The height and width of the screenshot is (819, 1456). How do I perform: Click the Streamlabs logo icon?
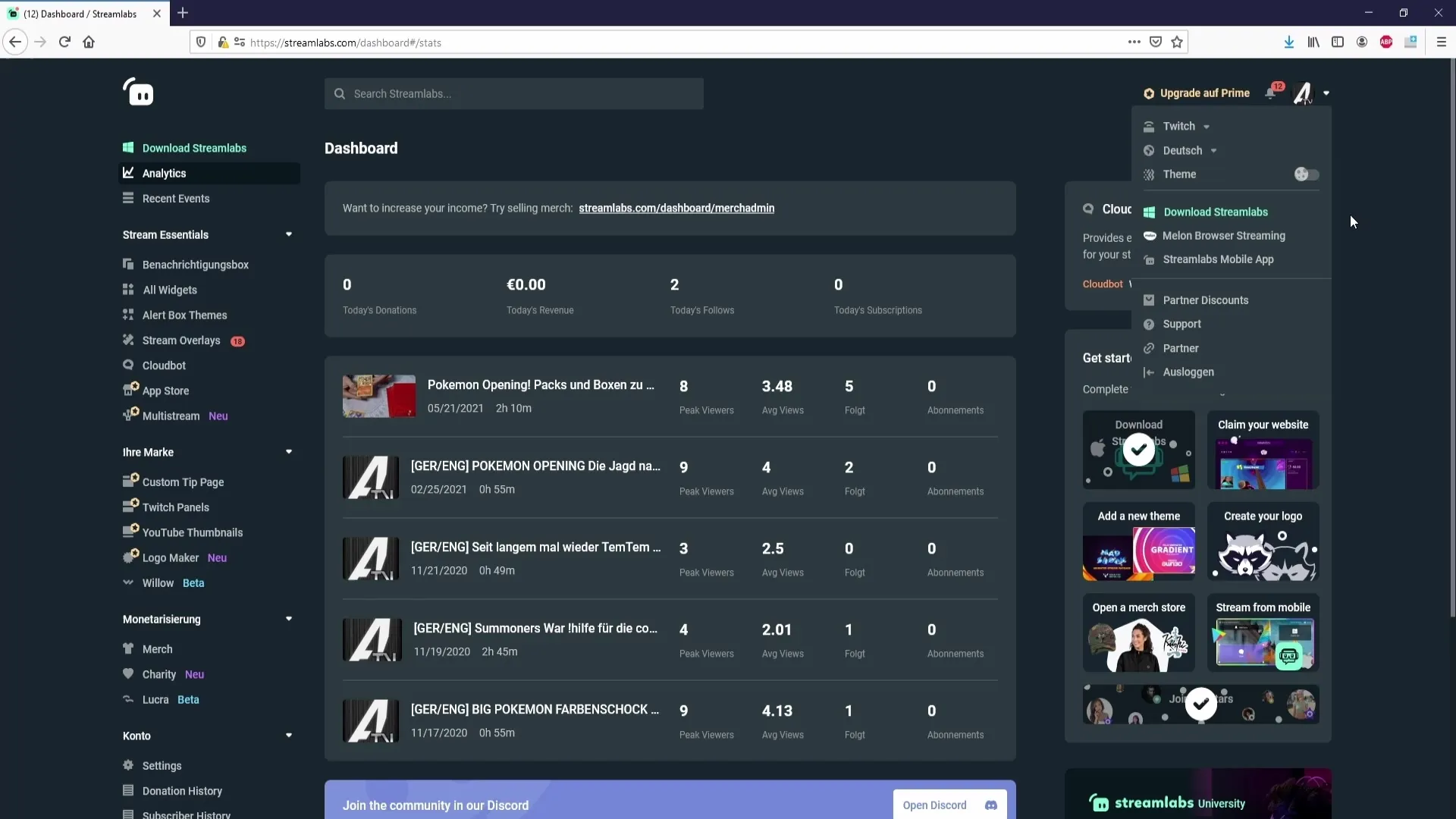pyautogui.click(x=138, y=92)
